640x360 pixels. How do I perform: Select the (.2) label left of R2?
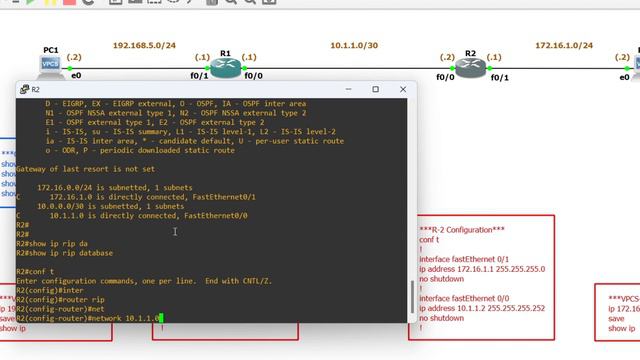tap(447, 57)
